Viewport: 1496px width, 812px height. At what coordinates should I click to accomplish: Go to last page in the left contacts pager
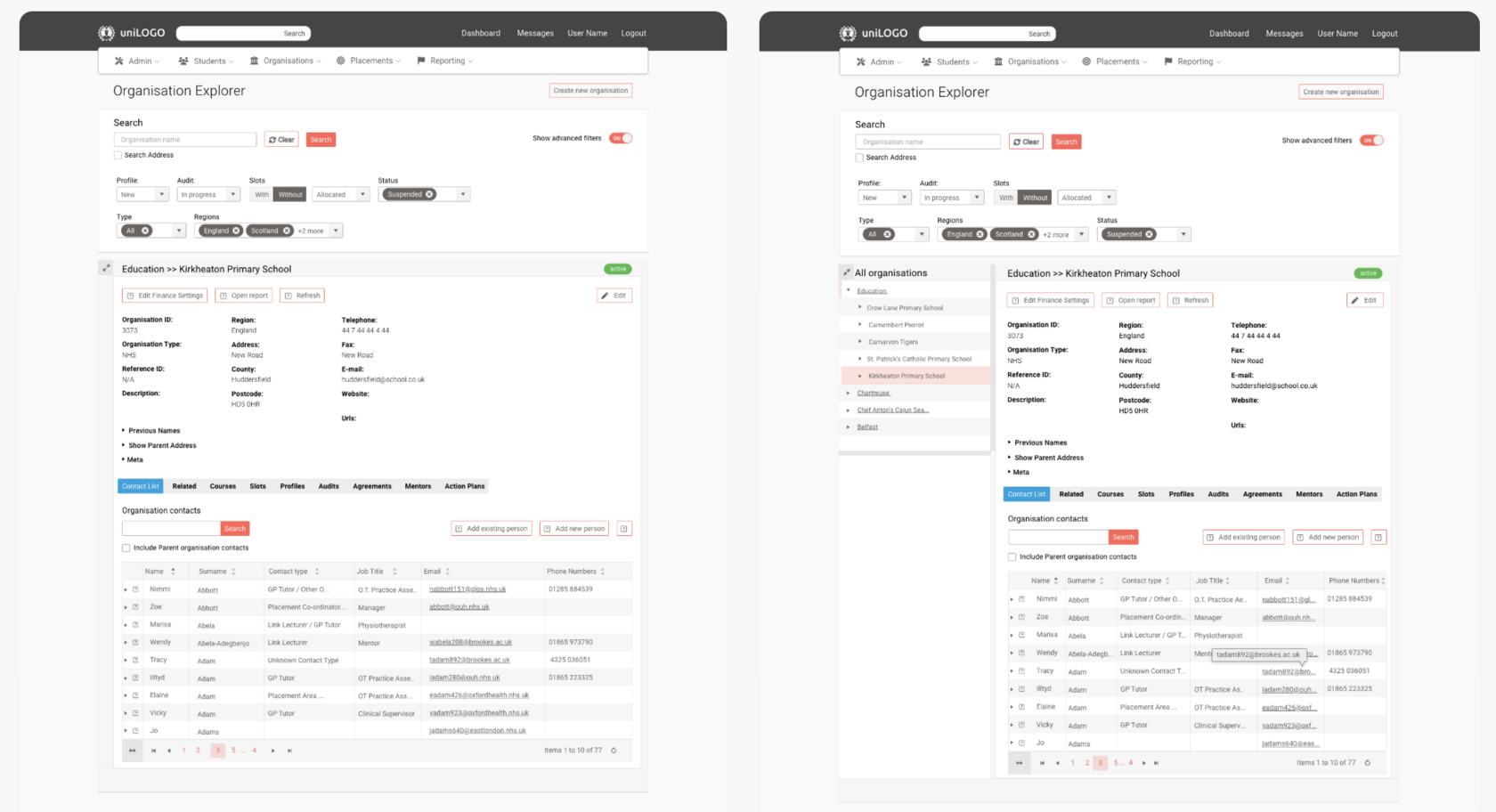289,751
